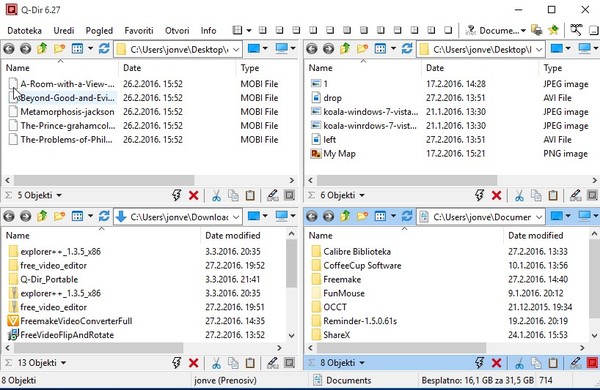
Task: Open 6 Objekti dropdown
Action: click(x=342, y=195)
